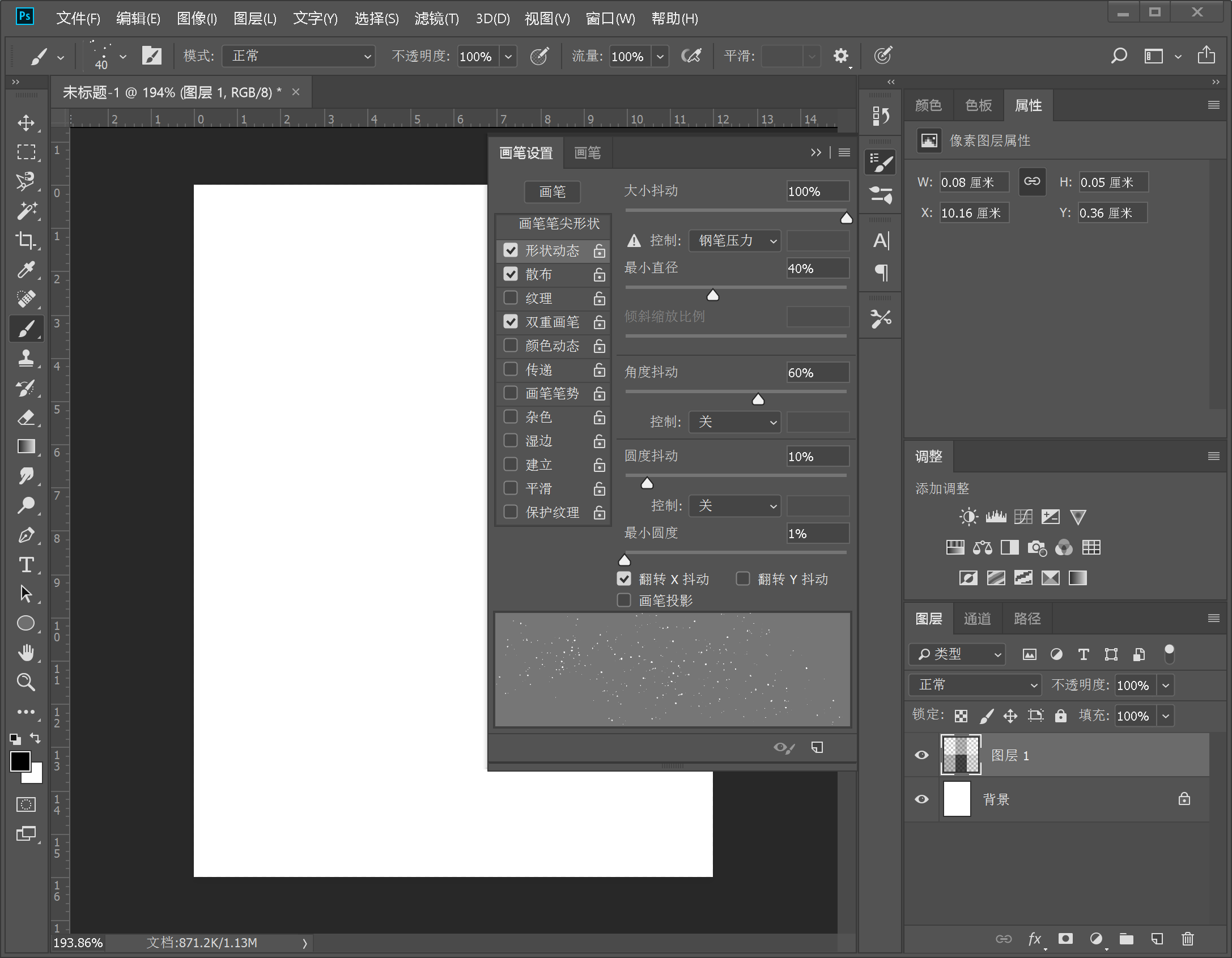Viewport: 1232px width, 958px height.
Task: Open the 滤镜(T) menu
Action: point(436,19)
